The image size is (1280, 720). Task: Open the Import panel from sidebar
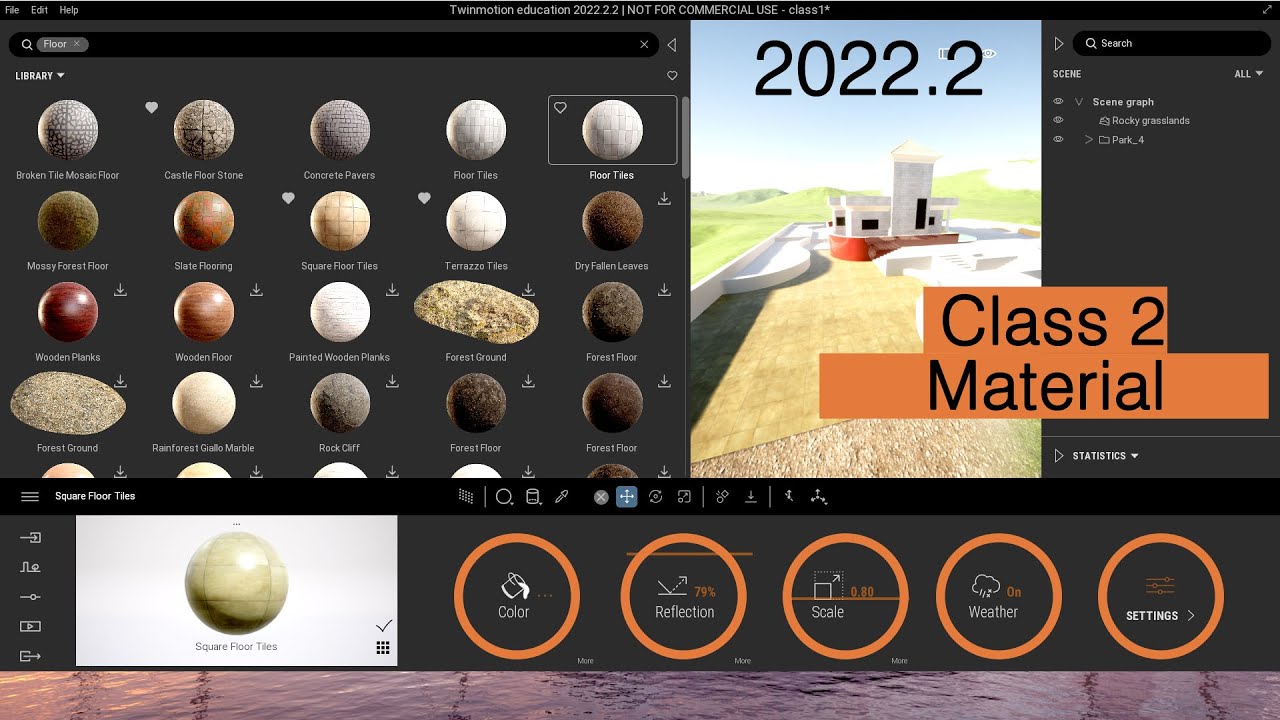pos(30,538)
